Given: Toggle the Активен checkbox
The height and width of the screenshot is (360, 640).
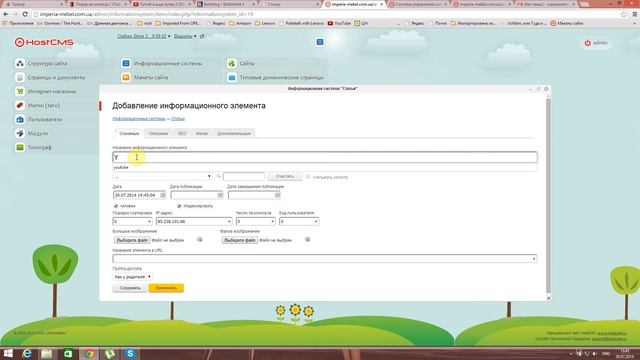Looking at the screenshot, I should (x=116, y=206).
